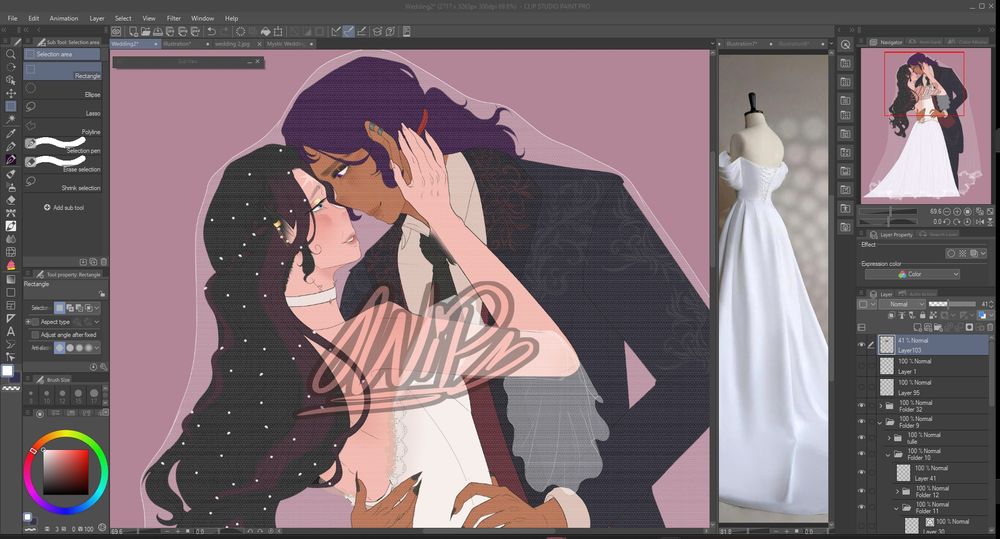Click the Delete layer trash icon
The width and height of the screenshot is (1000, 539).
[990, 327]
